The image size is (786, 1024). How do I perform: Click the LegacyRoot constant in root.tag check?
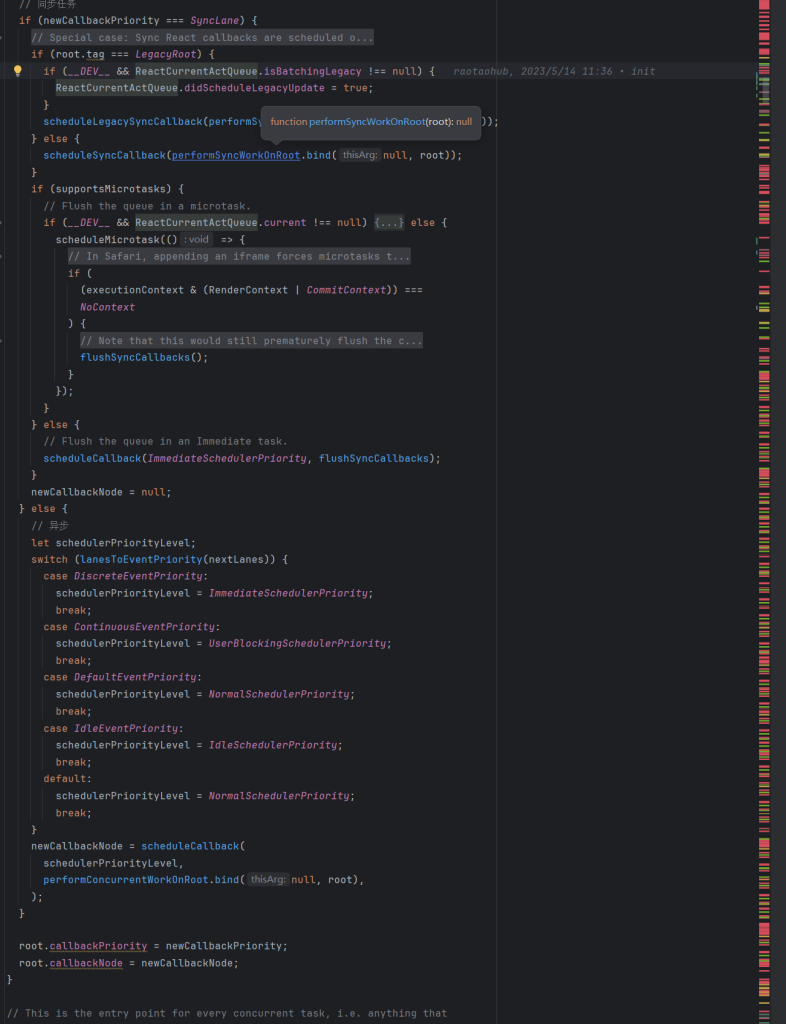pos(166,54)
